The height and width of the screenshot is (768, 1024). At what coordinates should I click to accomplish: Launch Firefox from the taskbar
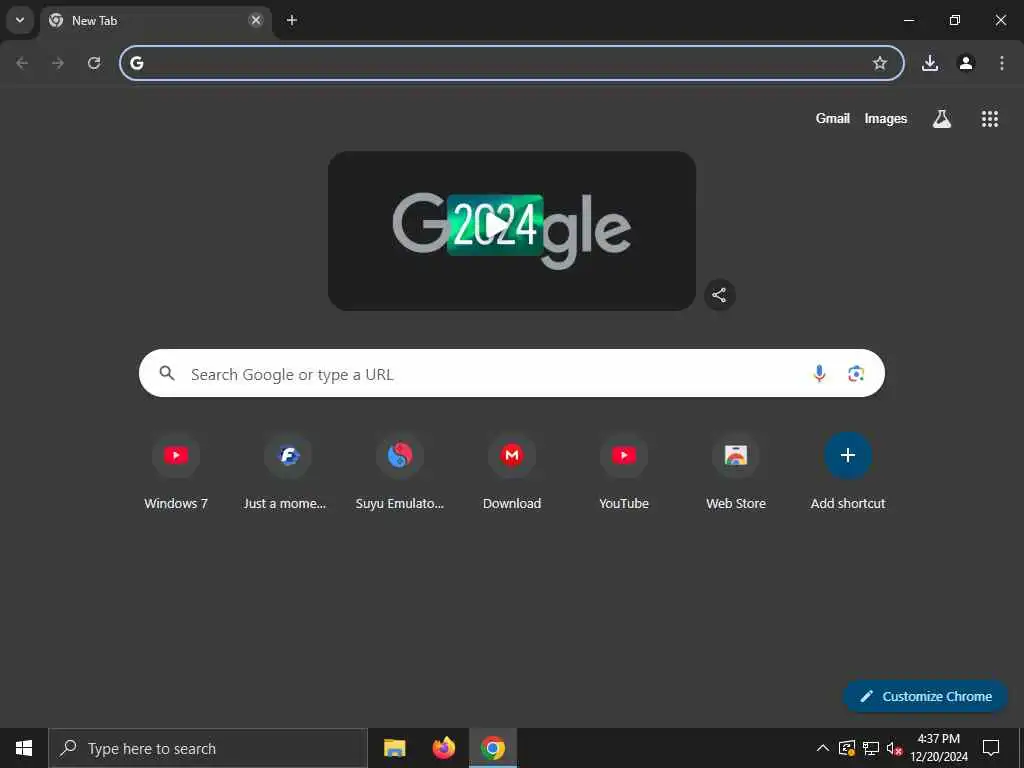coord(443,748)
